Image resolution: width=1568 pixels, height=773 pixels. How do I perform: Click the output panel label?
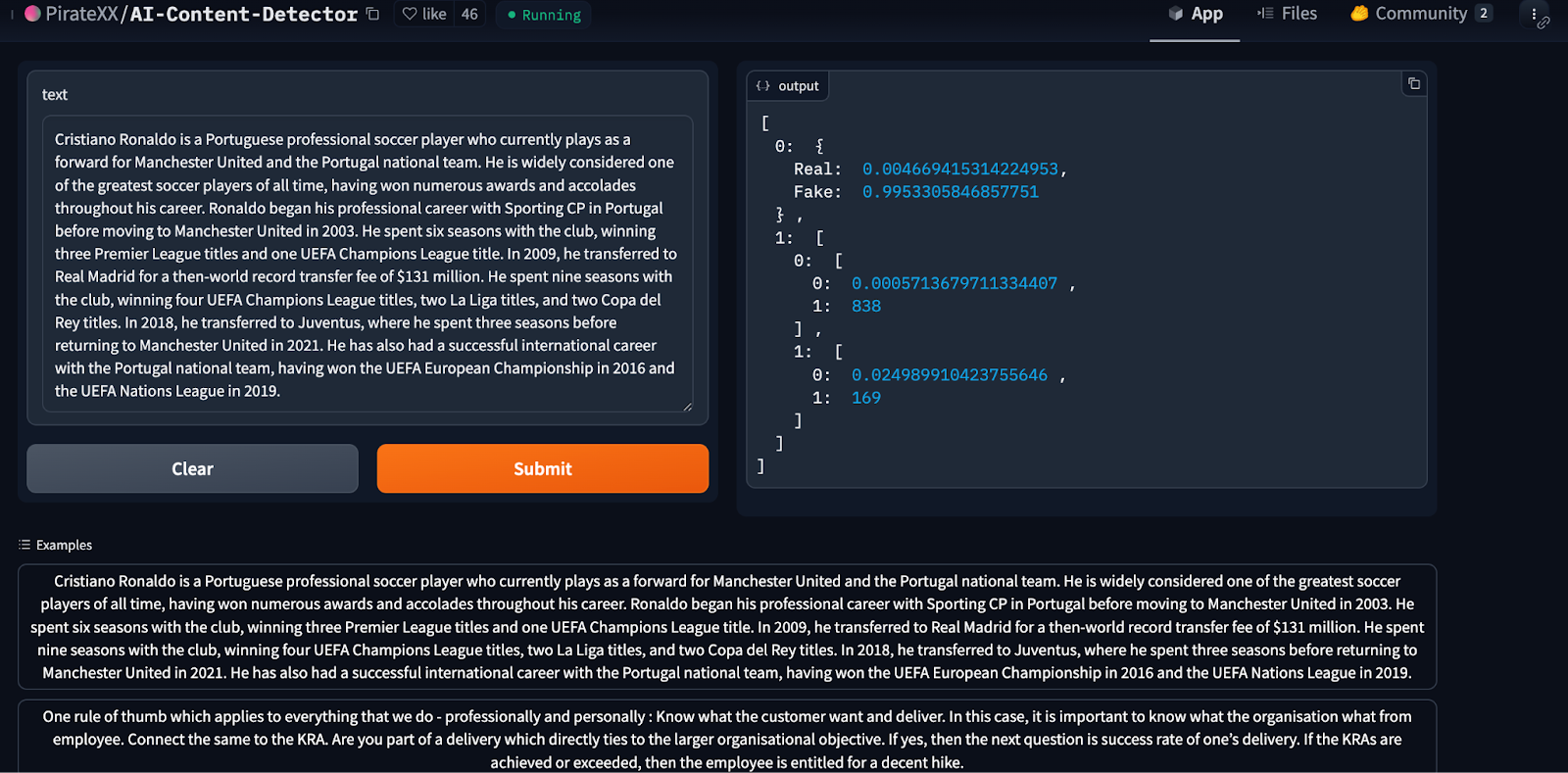[x=788, y=86]
